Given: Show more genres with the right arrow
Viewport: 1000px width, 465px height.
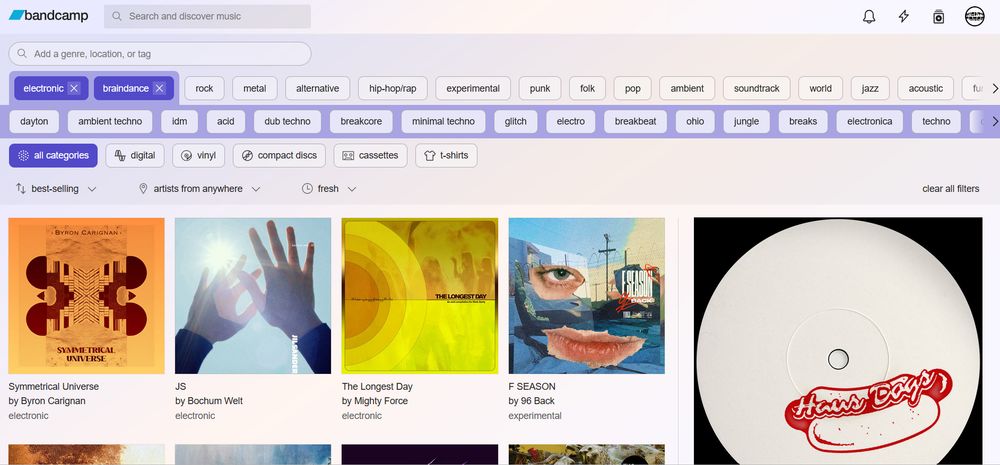Looking at the screenshot, I should tap(994, 89).
